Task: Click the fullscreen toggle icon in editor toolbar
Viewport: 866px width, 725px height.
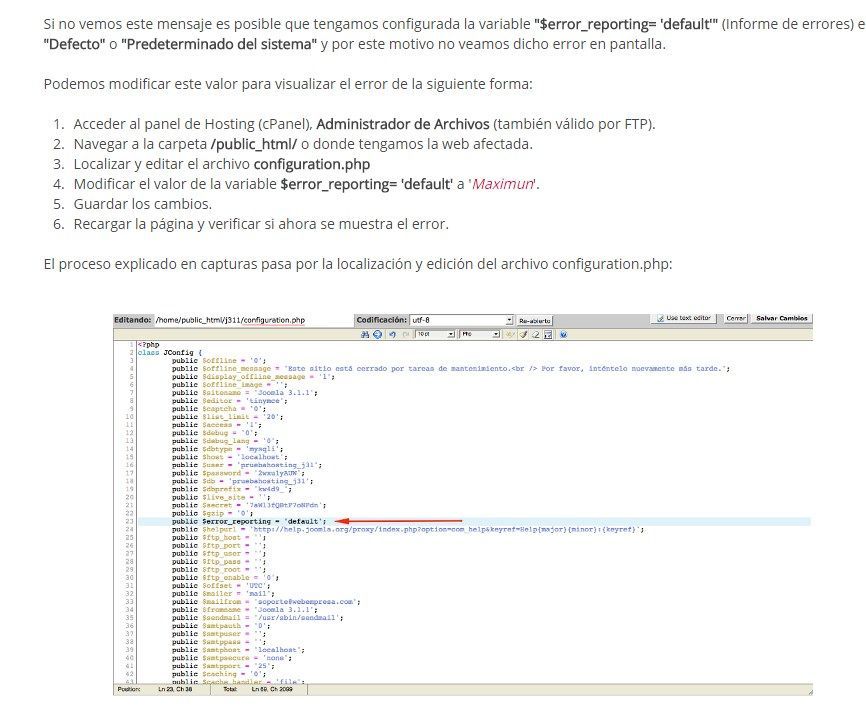Action: pyautogui.click(x=548, y=334)
